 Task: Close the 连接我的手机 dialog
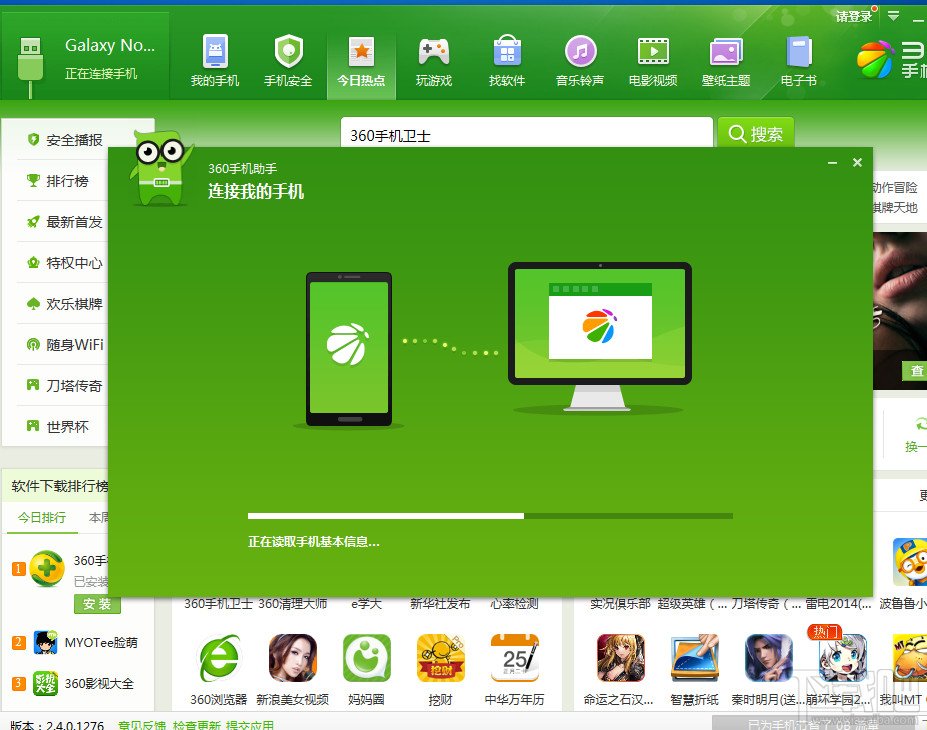(x=857, y=163)
